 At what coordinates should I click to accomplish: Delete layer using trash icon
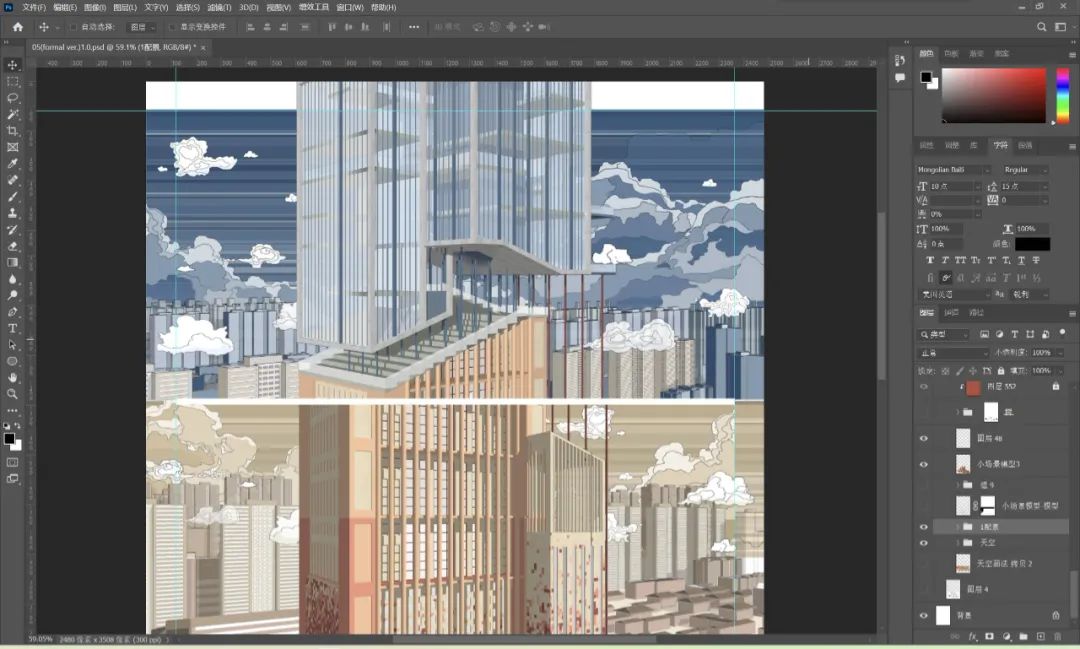point(1057,637)
